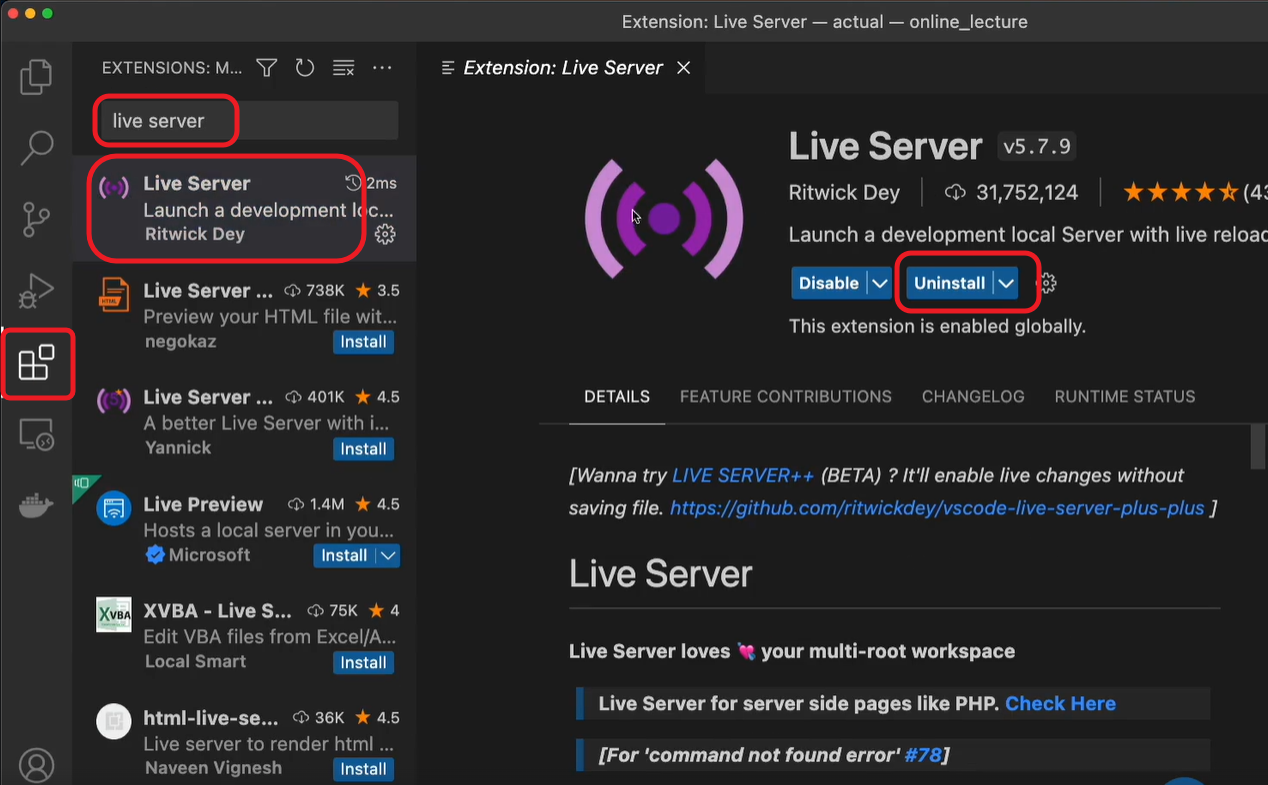Viewport: 1268px width, 785px height.
Task: Expand Live Preview install options dropdown
Action: point(389,555)
